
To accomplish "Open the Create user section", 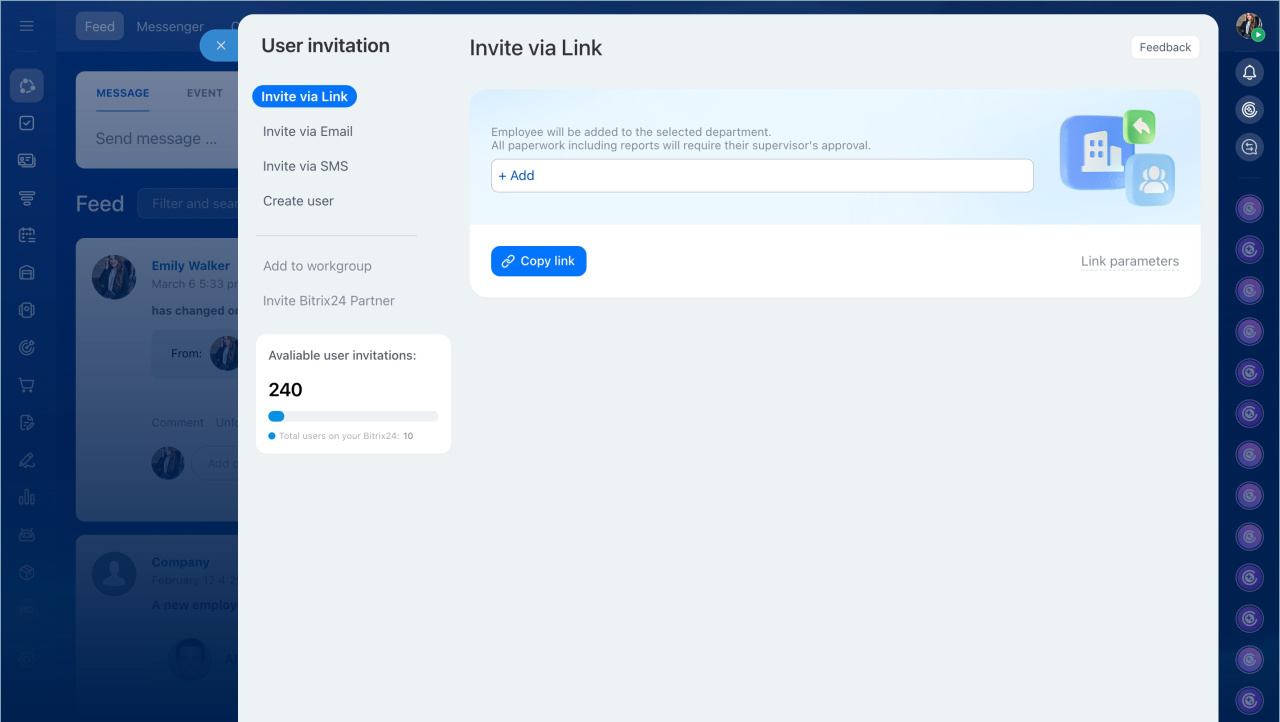I will click(298, 201).
